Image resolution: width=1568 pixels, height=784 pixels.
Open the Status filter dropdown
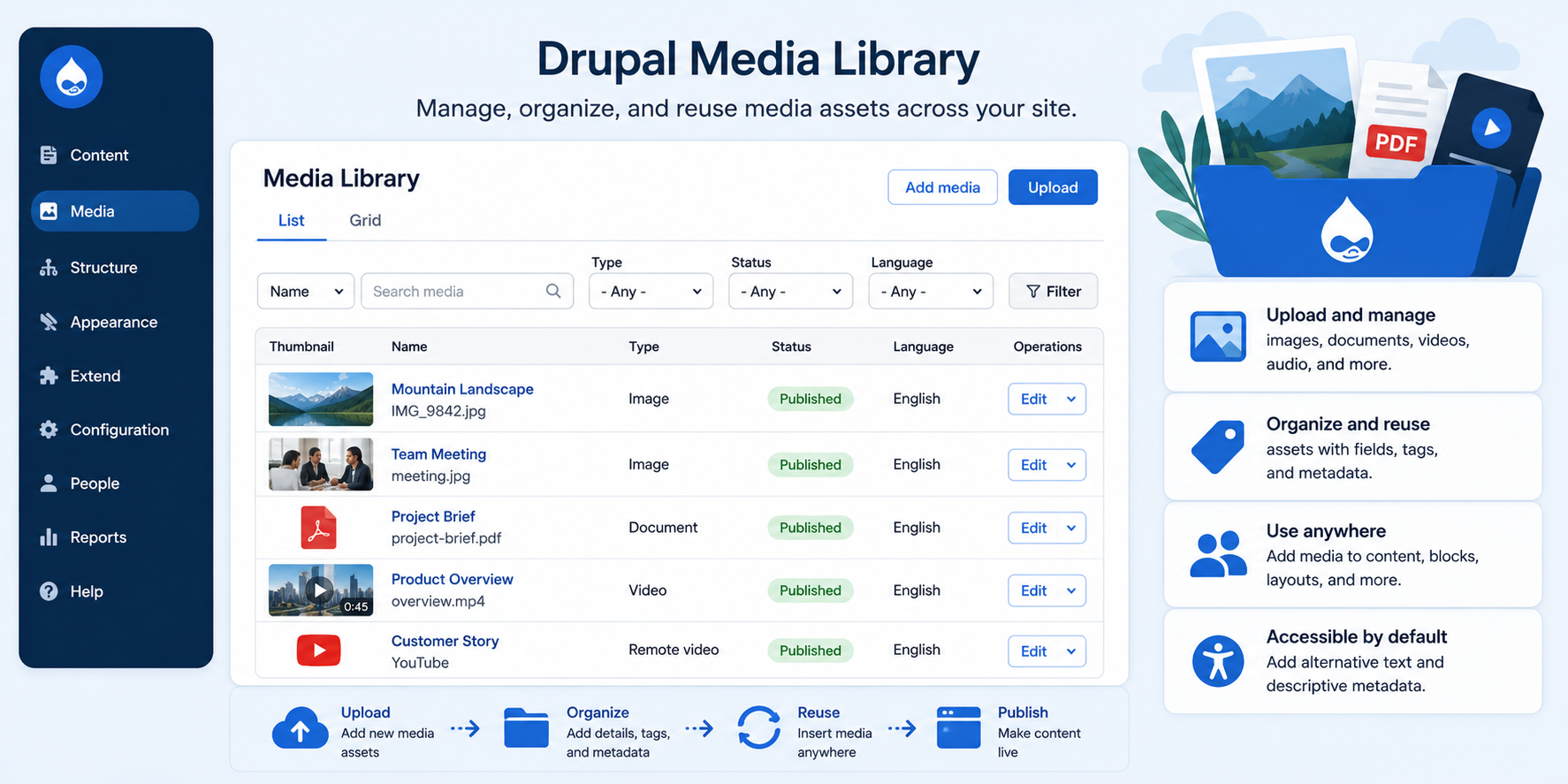[x=791, y=291]
